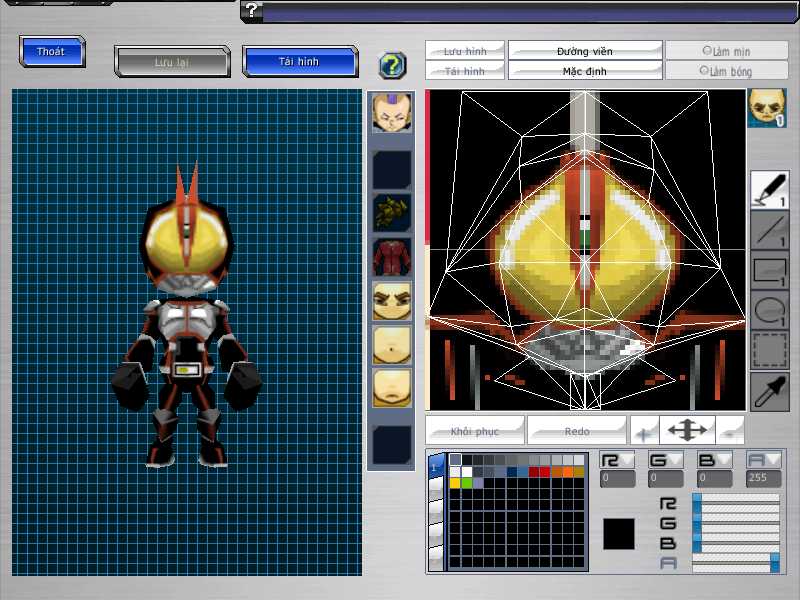The width and height of the screenshot is (800, 600).
Task: Select the ellipse shape tool
Action: click(x=769, y=311)
